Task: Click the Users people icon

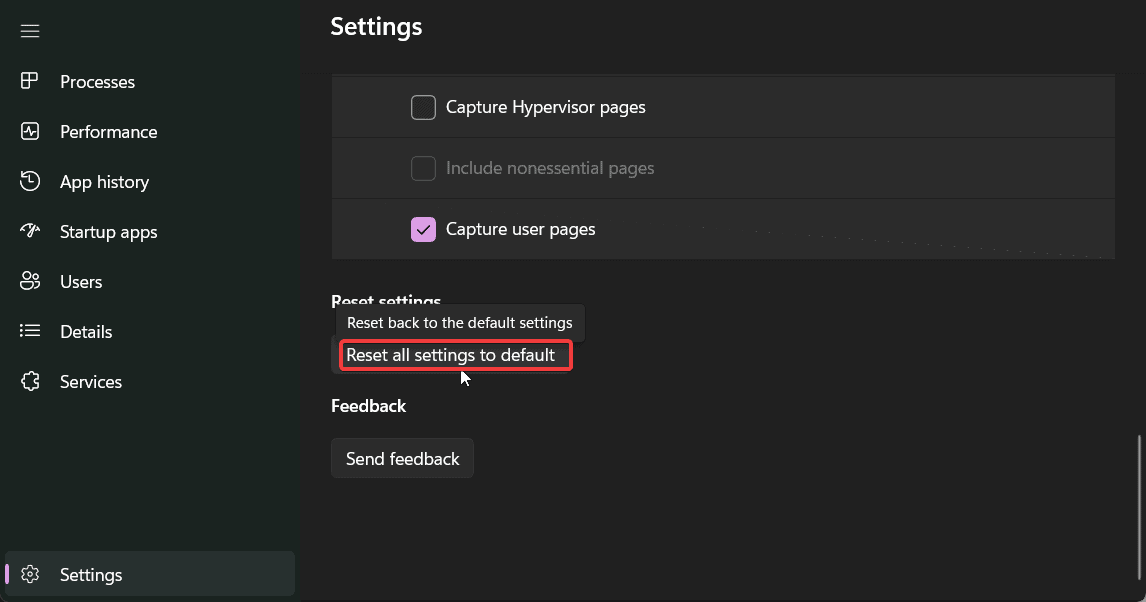Action: (30, 281)
